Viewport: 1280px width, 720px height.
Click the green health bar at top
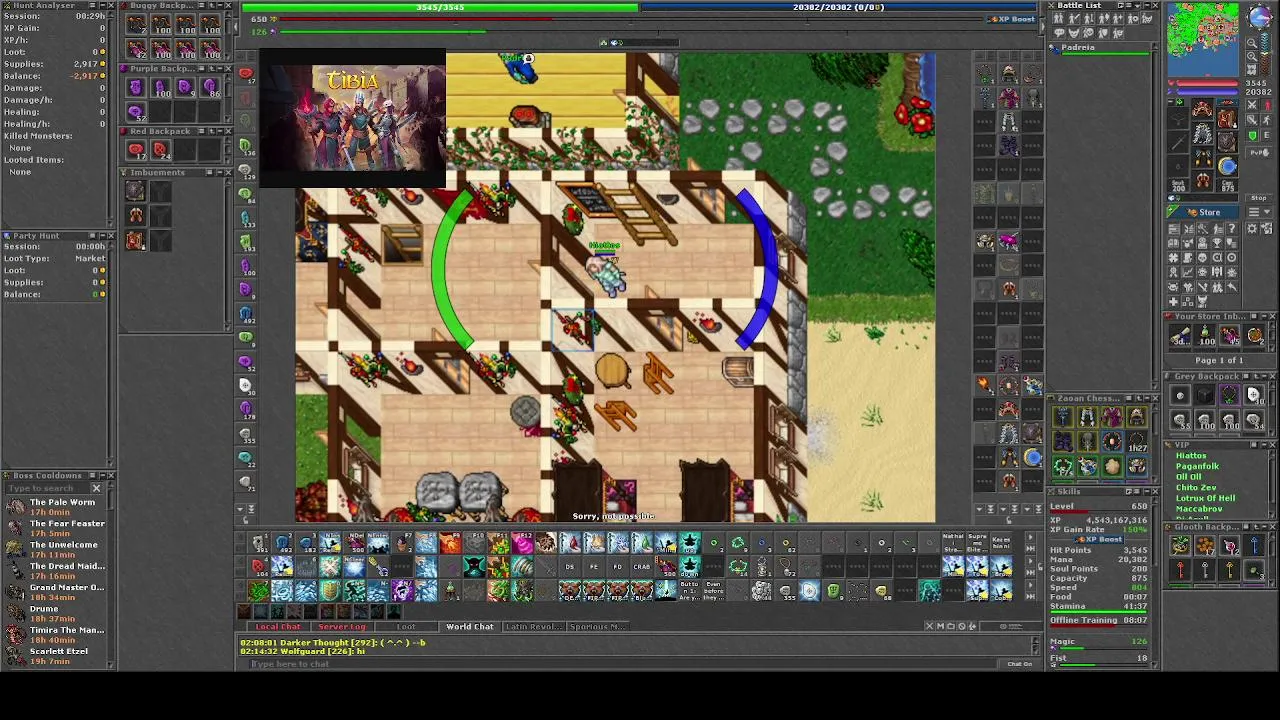440,7
